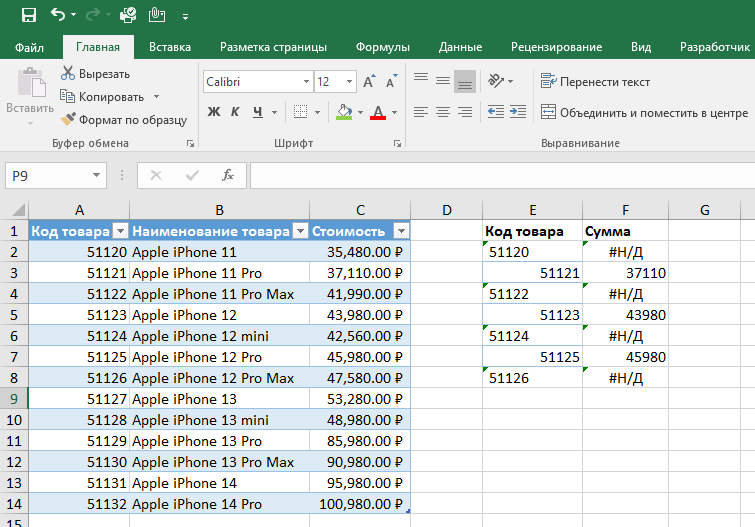Click middle vertical align icon
This screenshot has width=755, height=527.
(443, 81)
